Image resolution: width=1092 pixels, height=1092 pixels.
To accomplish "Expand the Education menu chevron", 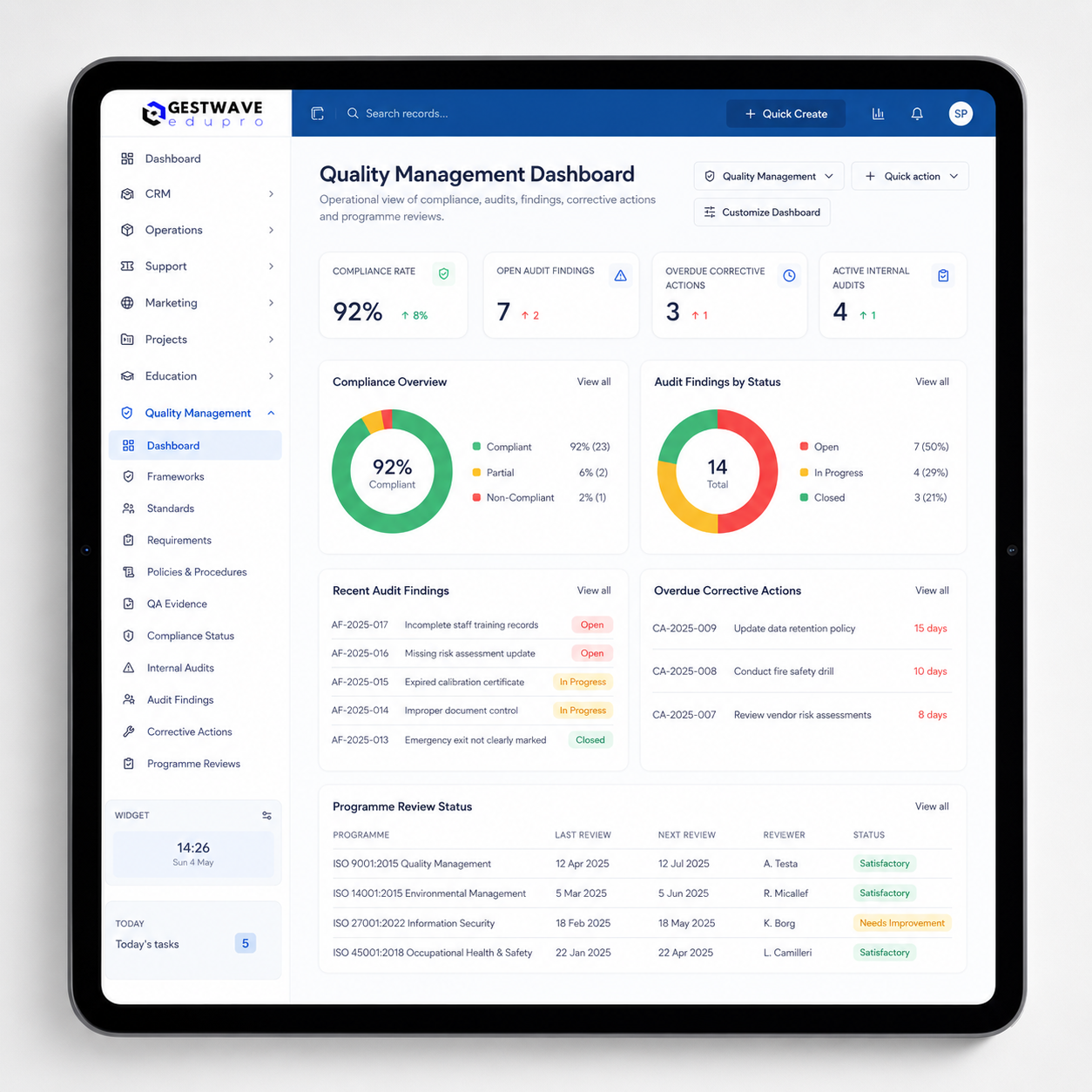I will click(271, 376).
